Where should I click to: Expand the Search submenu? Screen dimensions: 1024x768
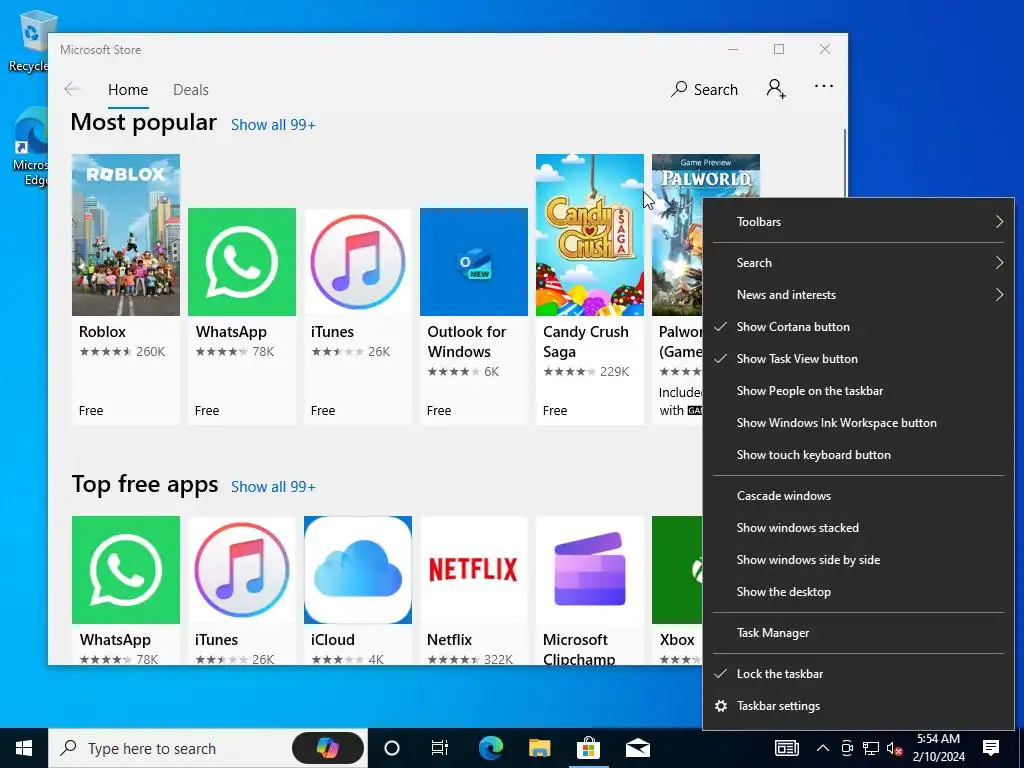coord(859,263)
